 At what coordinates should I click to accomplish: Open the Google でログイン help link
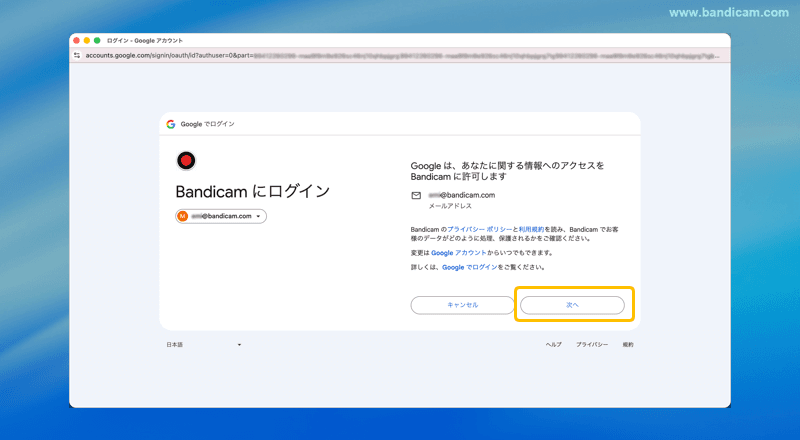(x=469, y=267)
